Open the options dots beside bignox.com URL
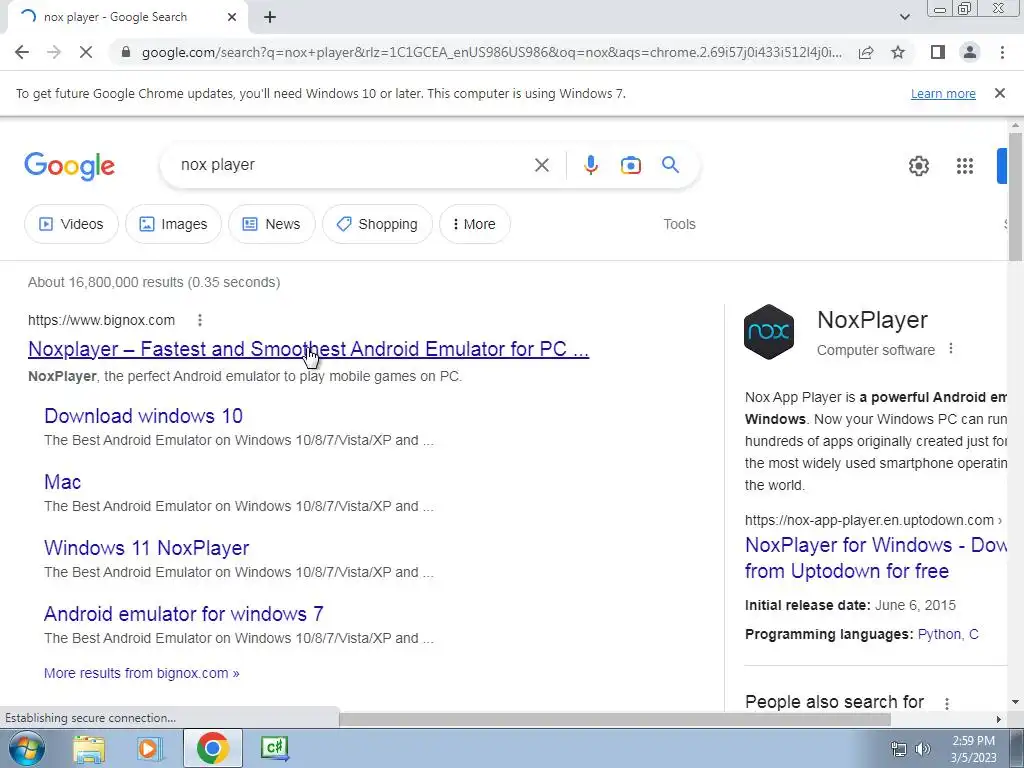 [200, 320]
